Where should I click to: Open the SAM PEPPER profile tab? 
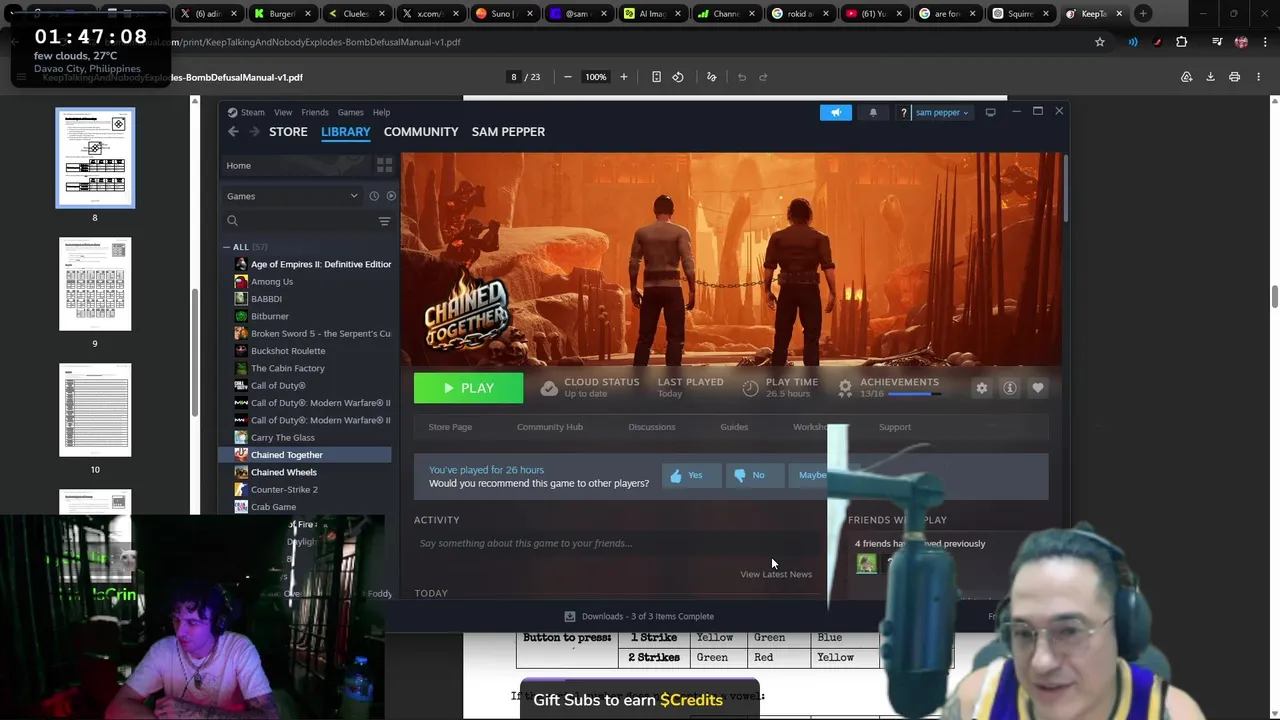click(x=508, y=131)
